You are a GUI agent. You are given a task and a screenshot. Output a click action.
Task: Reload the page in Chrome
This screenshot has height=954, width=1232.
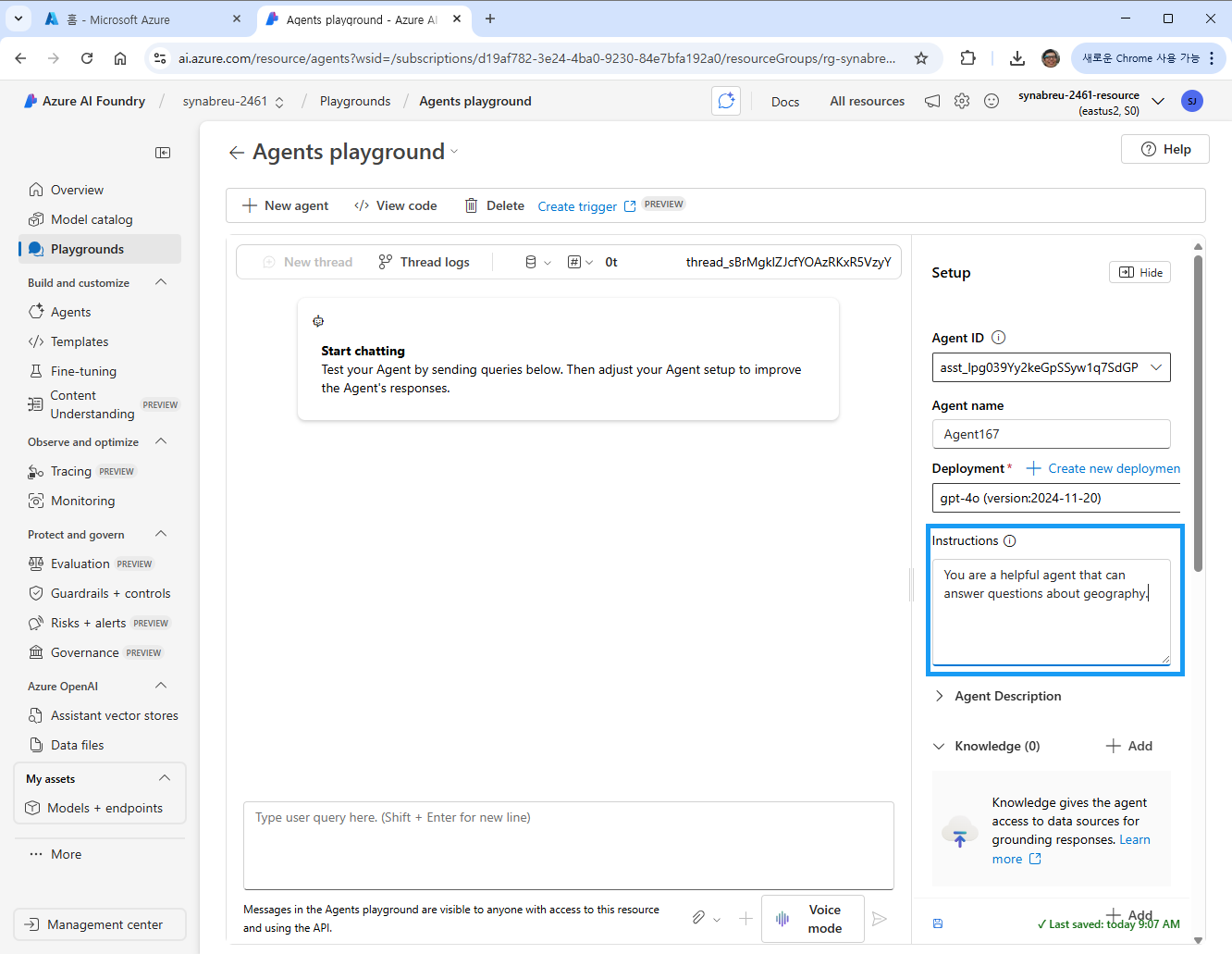click(x=87, y=58)
